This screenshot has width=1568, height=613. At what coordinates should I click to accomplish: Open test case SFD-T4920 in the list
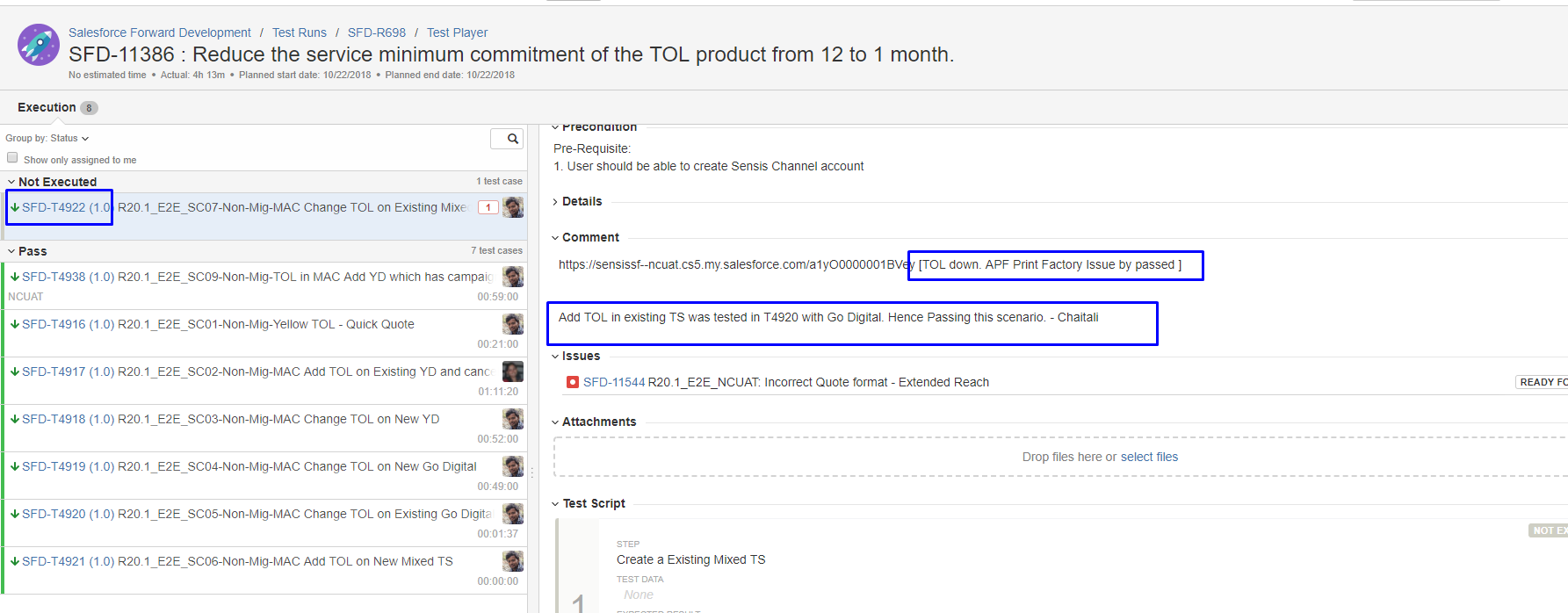(x=257, y=514)
